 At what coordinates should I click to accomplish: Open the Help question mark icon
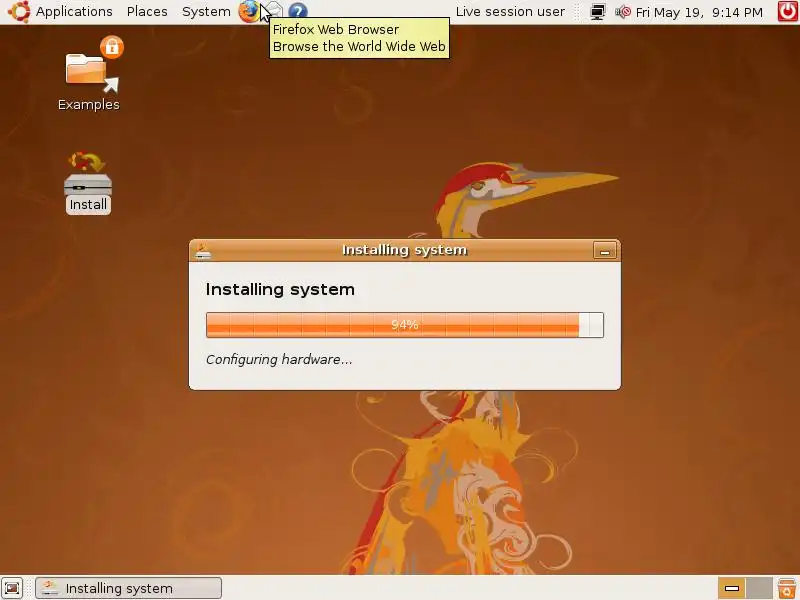pos(297,11)
